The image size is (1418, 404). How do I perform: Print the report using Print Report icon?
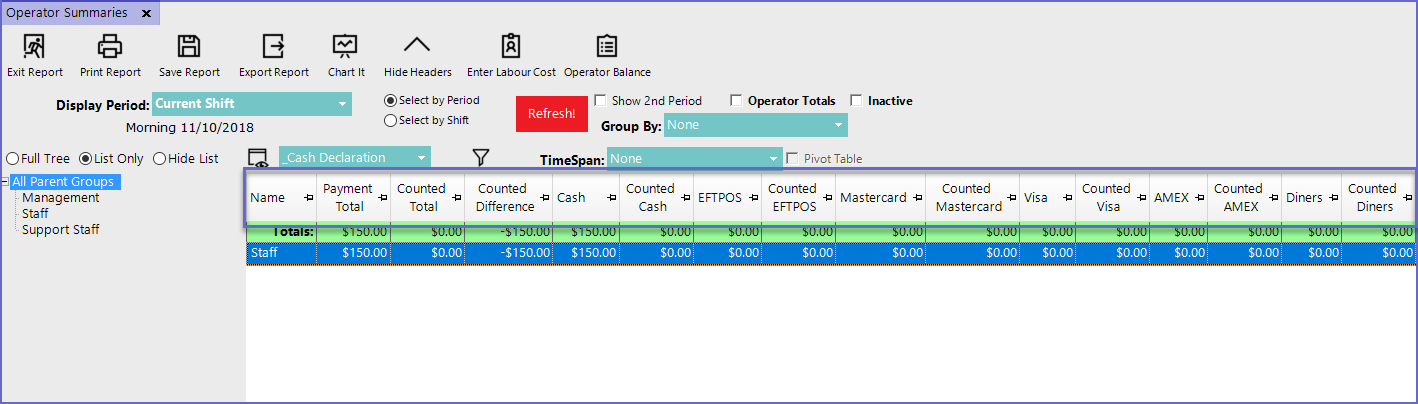pos(110,46)
